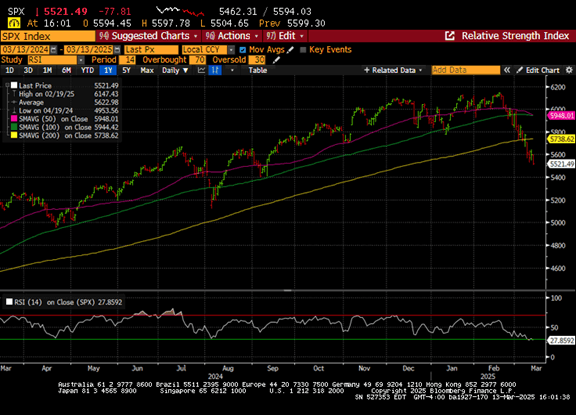
Task: Click the pencil icon after Oversold field
Action: tap(276, 60)
